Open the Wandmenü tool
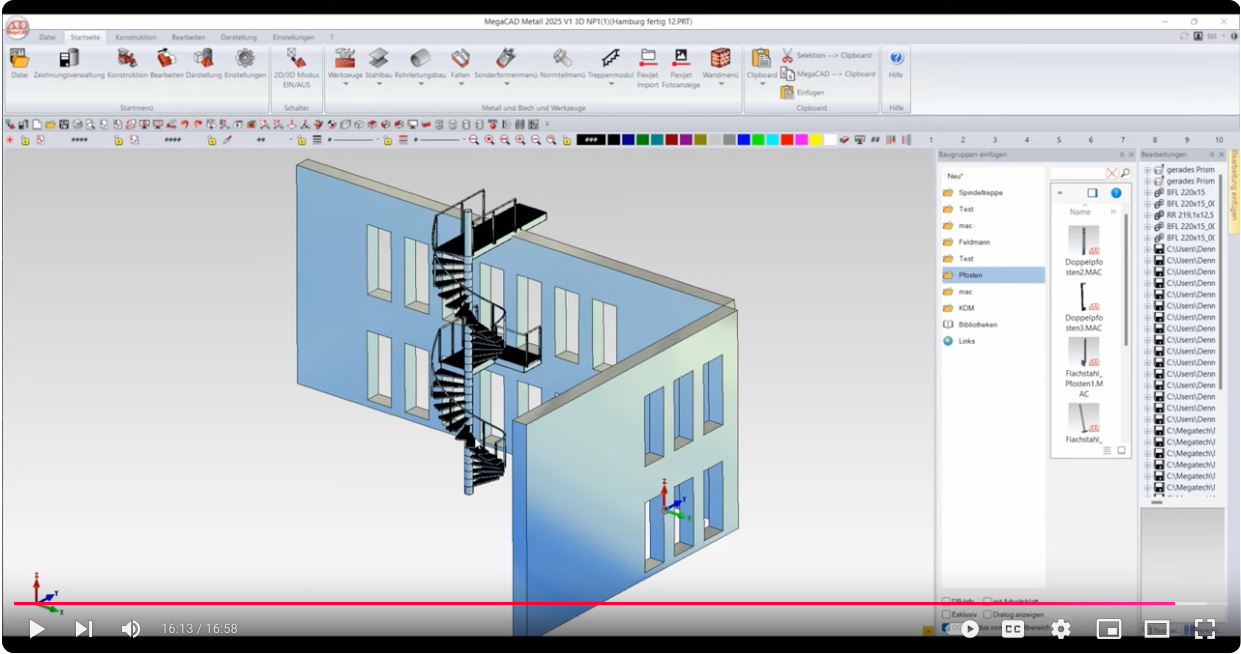This screenshot has width=1241, height=654. tap(720, 60)
